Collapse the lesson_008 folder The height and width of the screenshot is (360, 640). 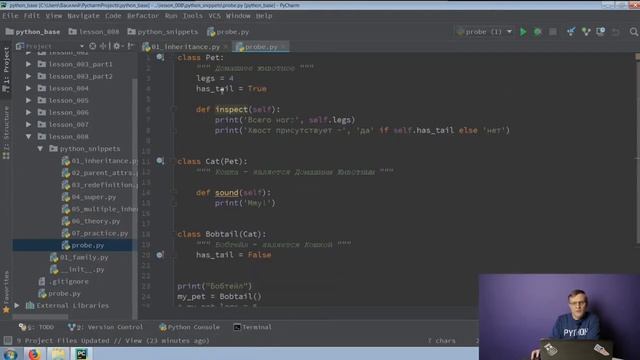pos(28,137)
